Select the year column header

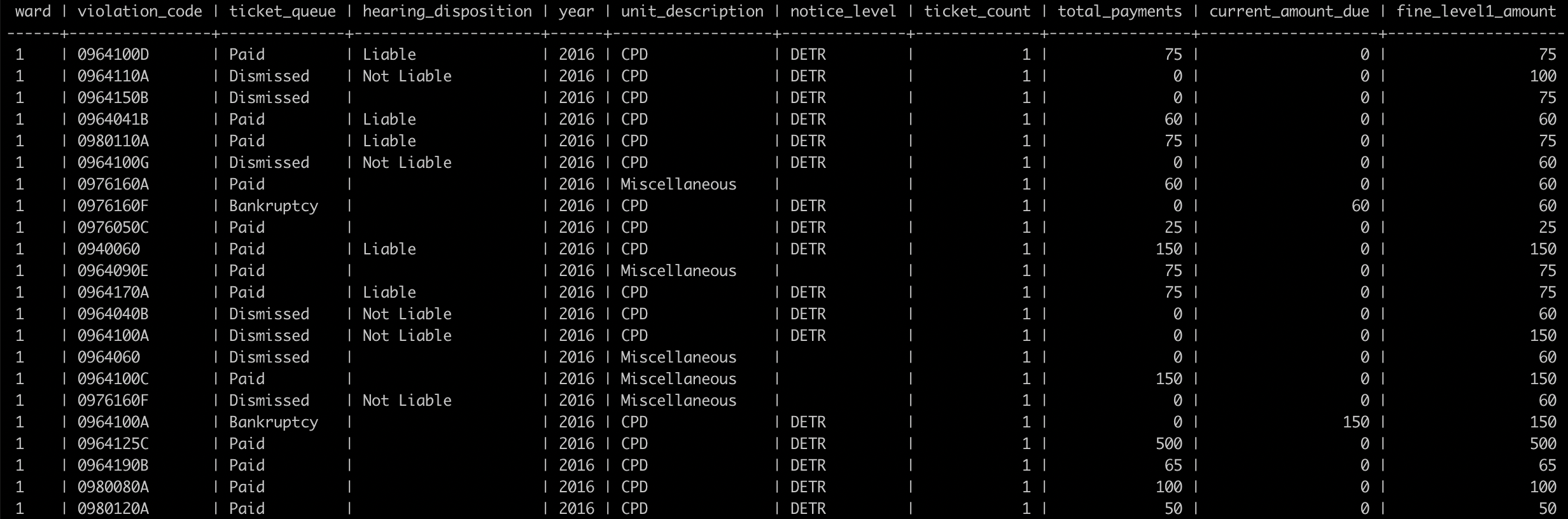[576, 11]
